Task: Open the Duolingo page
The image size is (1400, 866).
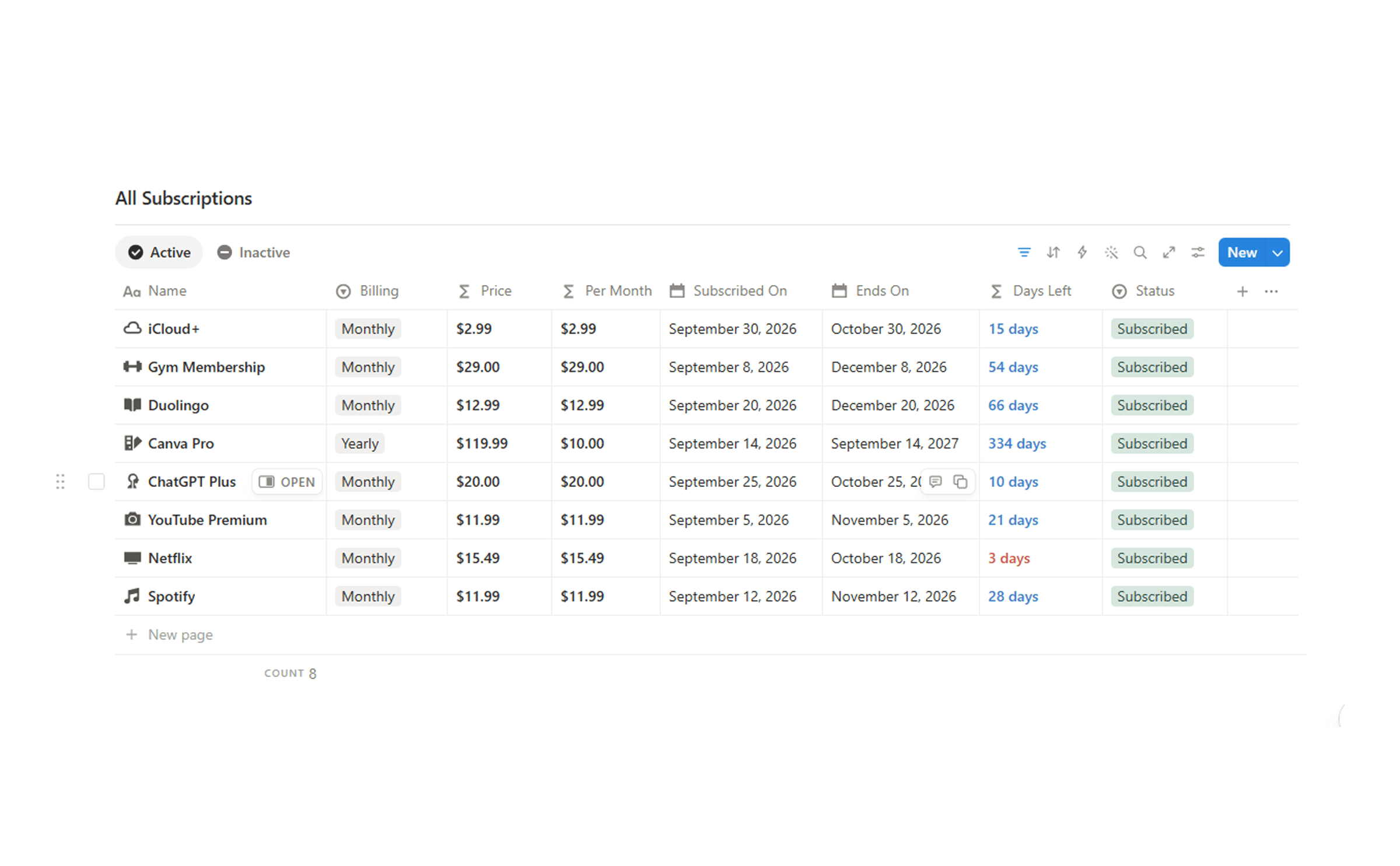Action: 178,405
